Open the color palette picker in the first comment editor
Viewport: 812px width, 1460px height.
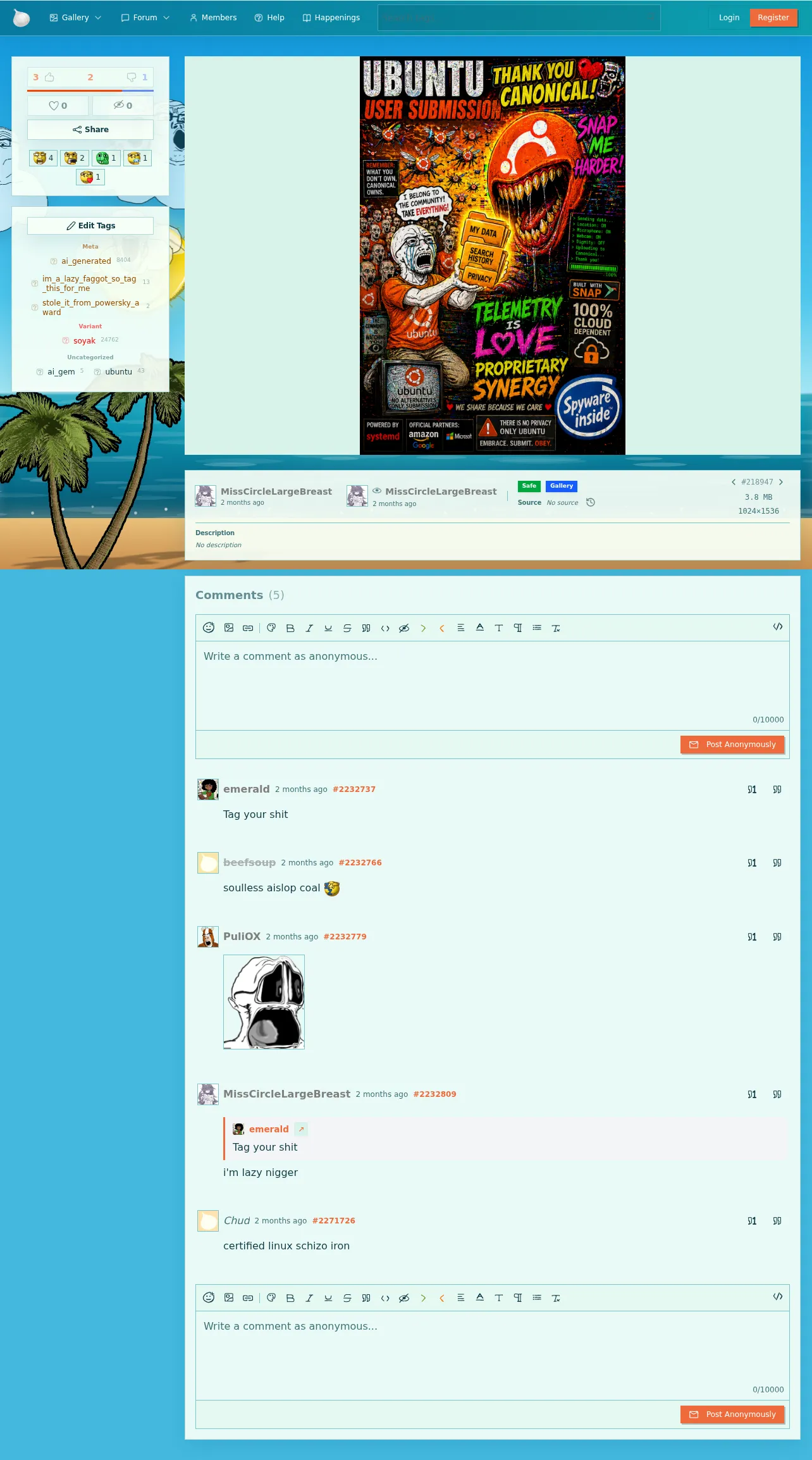pos(271,628)
